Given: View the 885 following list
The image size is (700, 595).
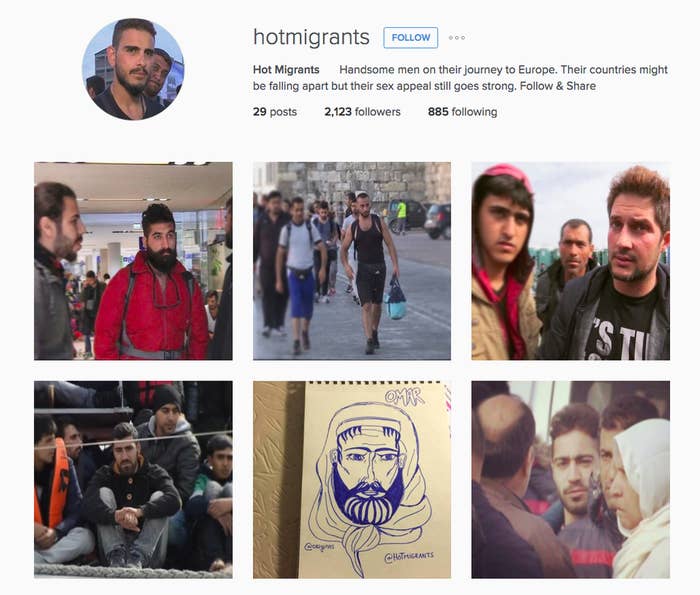Looking at the screenshot, I should (462, 112).
